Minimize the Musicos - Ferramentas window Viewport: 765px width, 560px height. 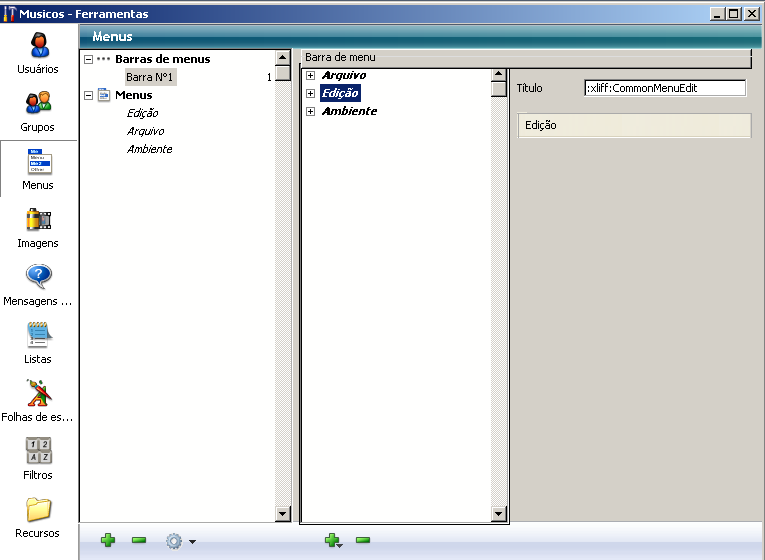click(717, 14)
